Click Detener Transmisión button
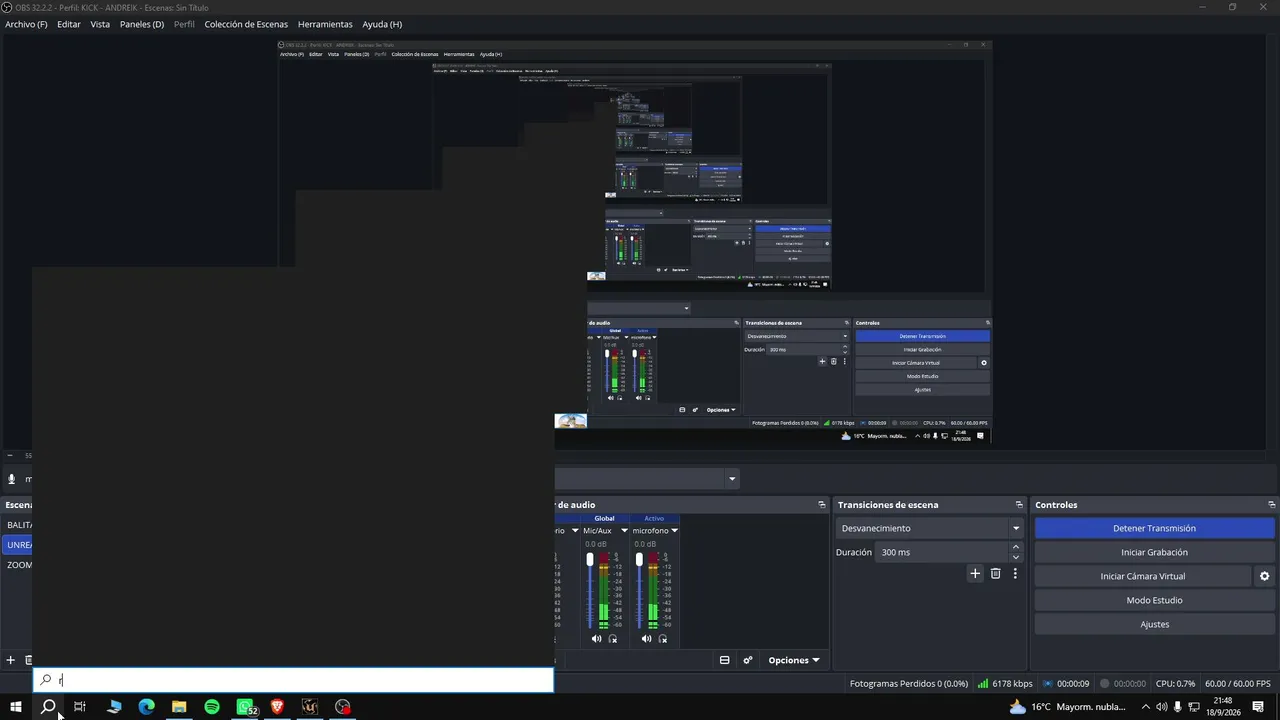This screenshot has height=720, width=1280. (1154, 528)
